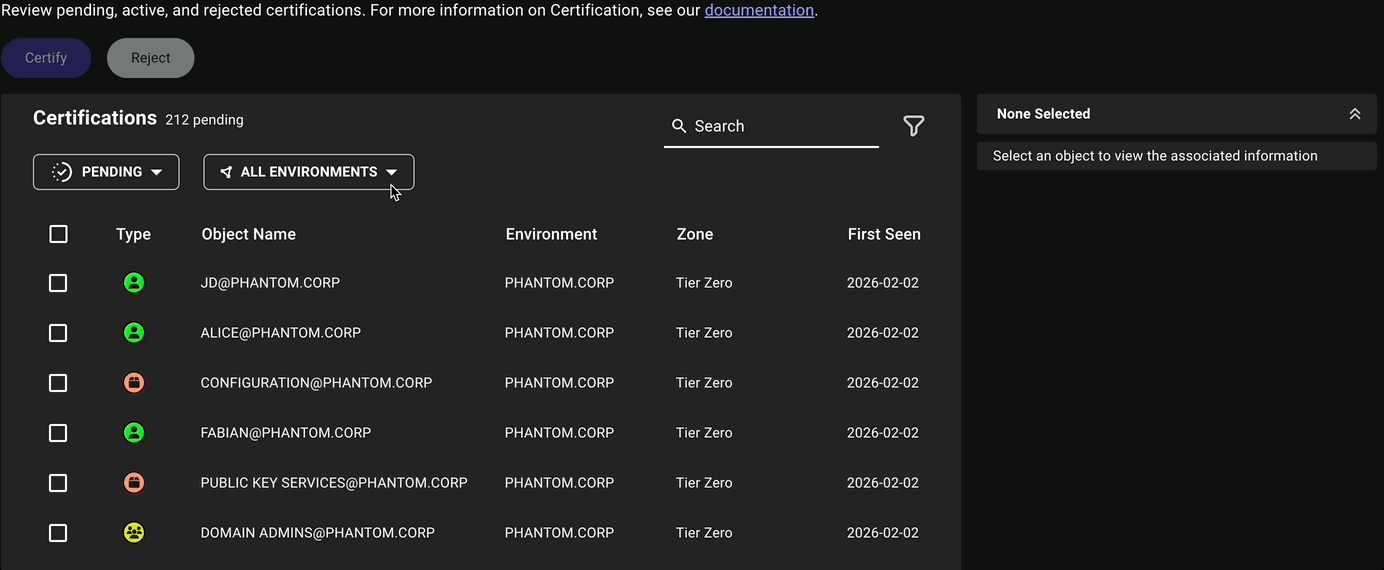Screen dimensions: 1384x570
Task: Select the ALICE@PHANTOM.CORP object name
Action: 281,333
